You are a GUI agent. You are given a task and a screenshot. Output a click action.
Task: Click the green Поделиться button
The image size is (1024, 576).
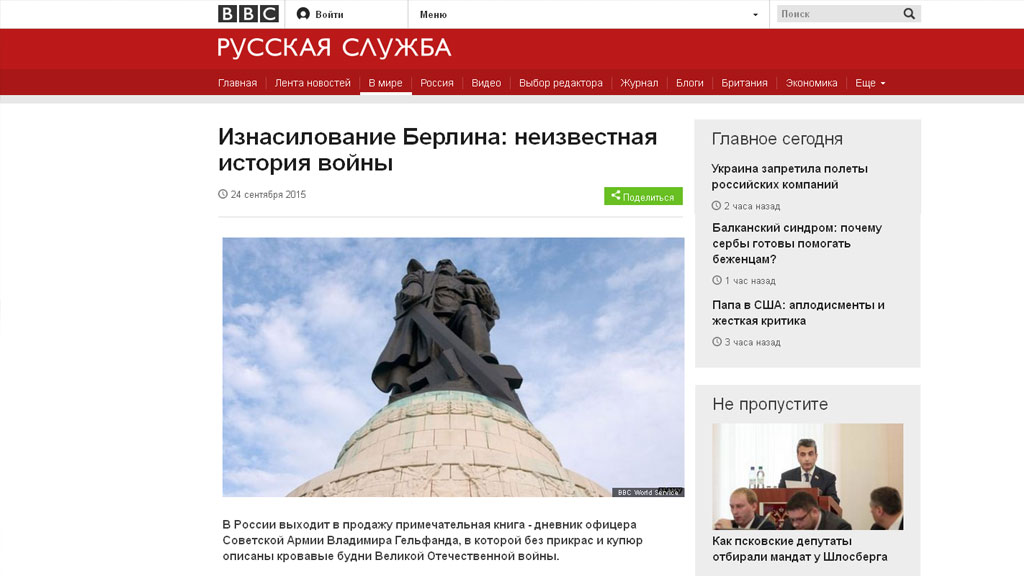pos(643,196)
